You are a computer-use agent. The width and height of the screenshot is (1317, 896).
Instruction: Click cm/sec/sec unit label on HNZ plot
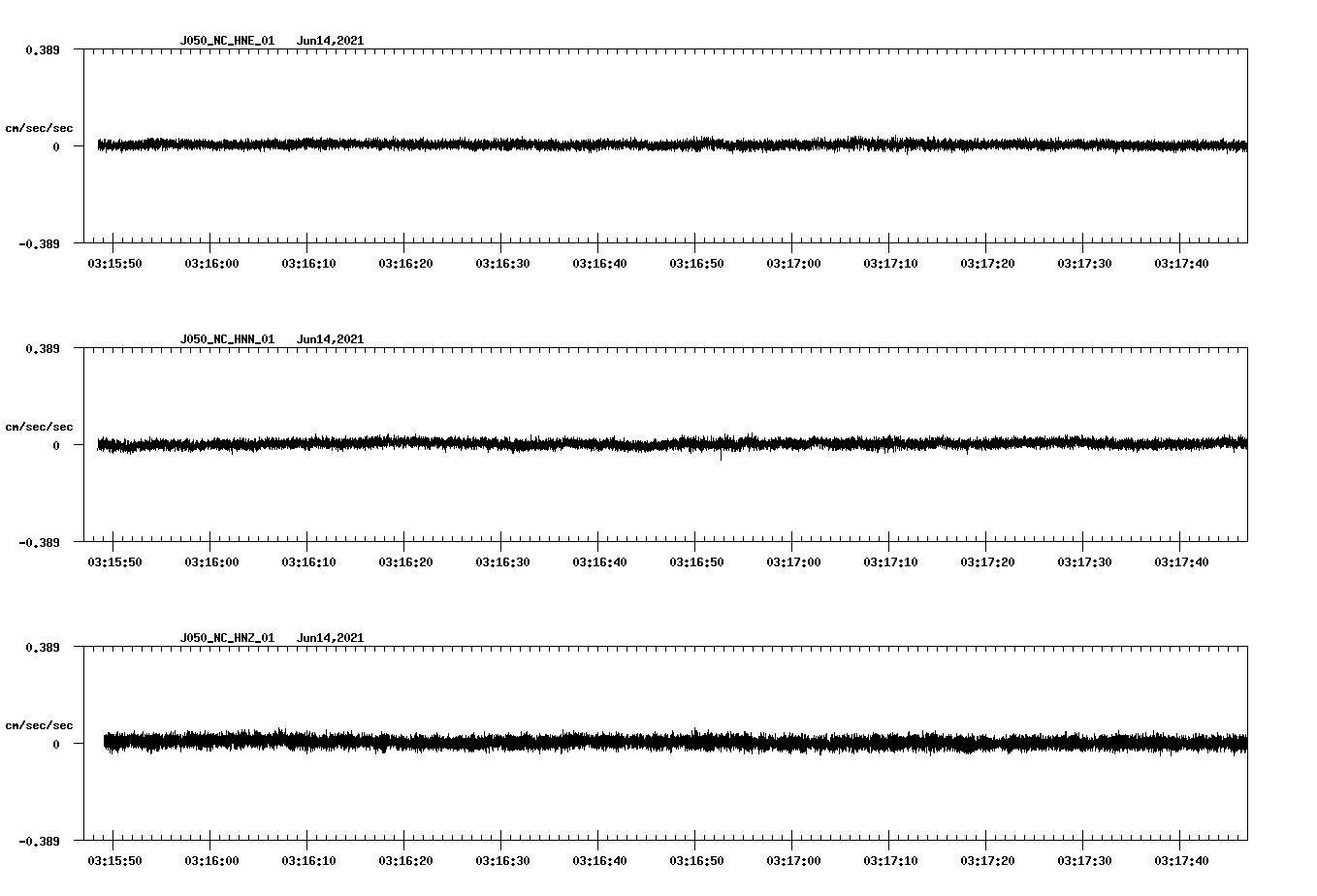coord(40,725)
